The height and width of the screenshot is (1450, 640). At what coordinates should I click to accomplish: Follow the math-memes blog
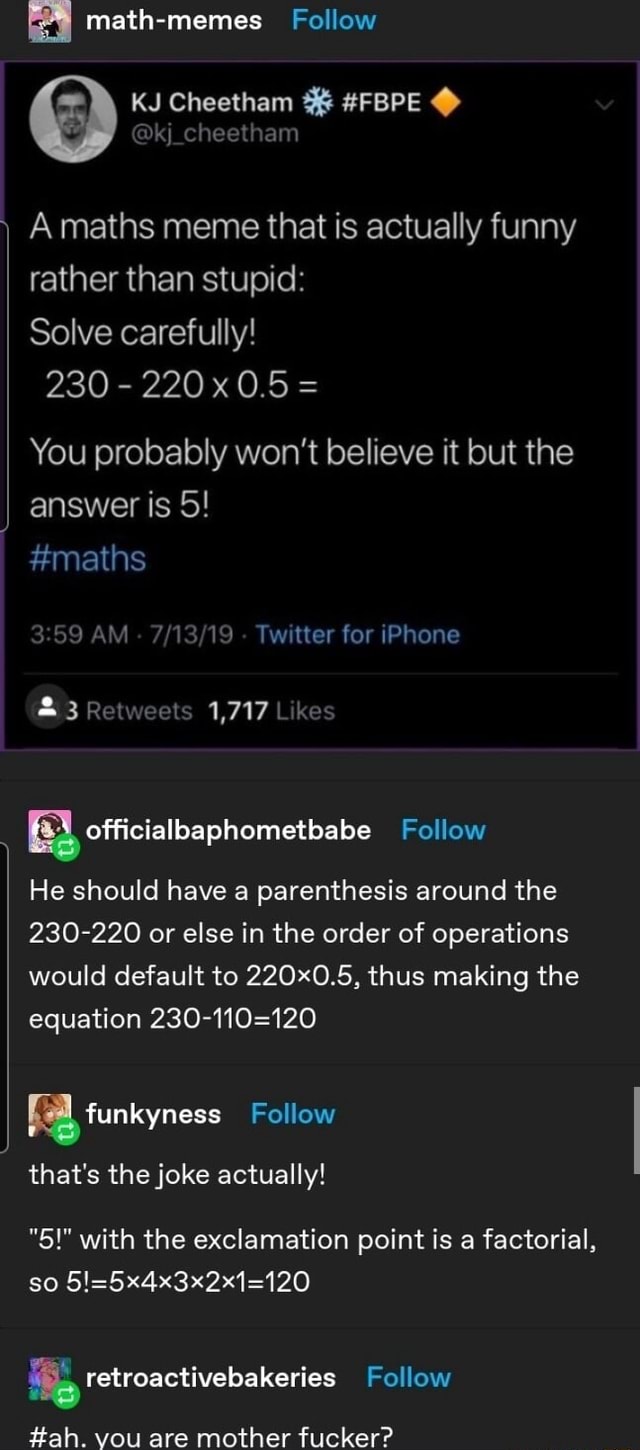click(333, 19)
